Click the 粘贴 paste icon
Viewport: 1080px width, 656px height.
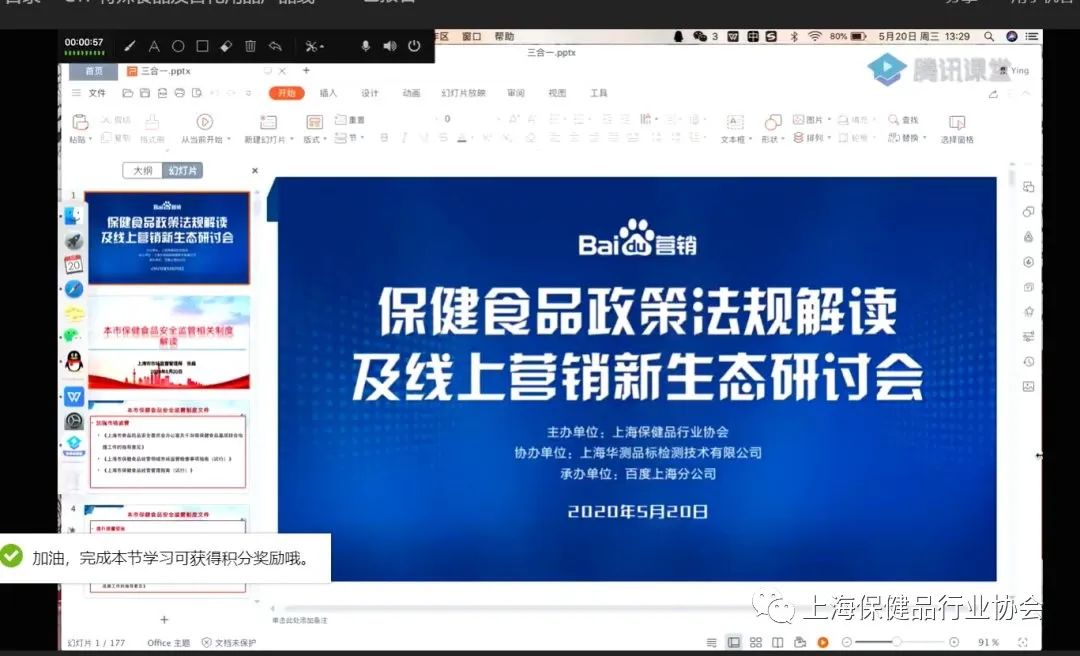[81, 122]
